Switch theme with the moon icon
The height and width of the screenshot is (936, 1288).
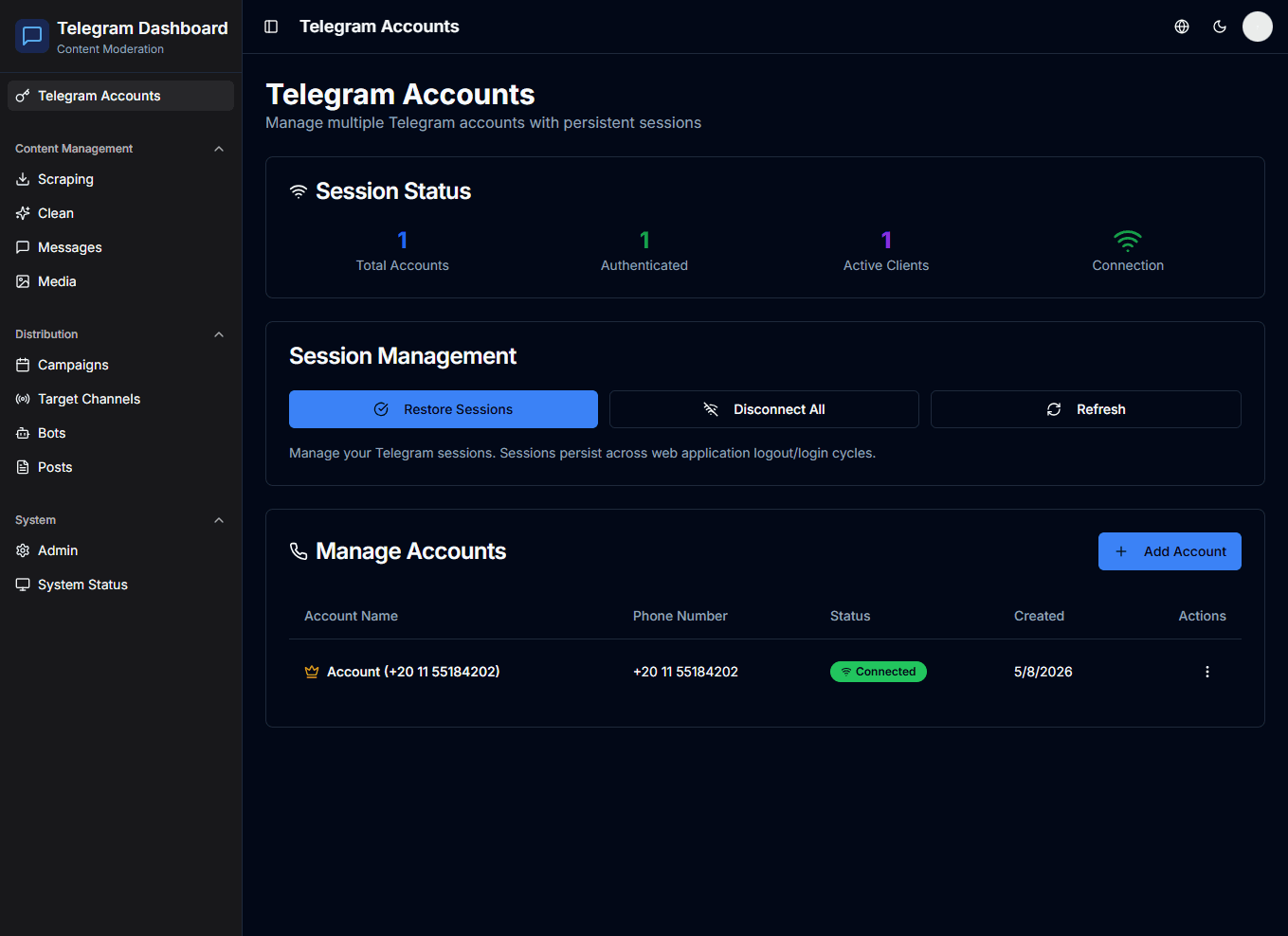pos(1220,27)
